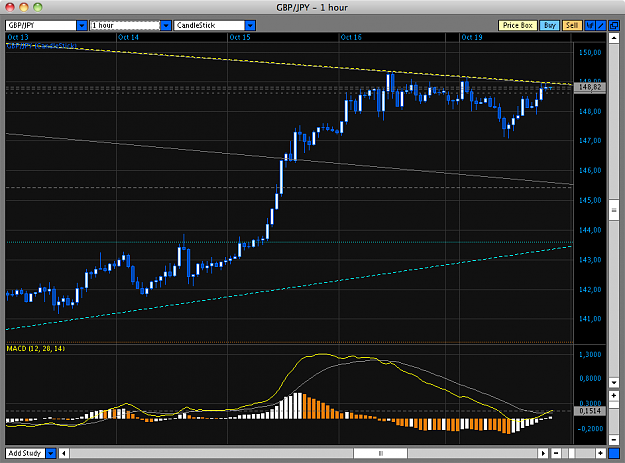625x463 pixels.
Task: Click the vertical scrollbar thumb
Action: [614, 210]
